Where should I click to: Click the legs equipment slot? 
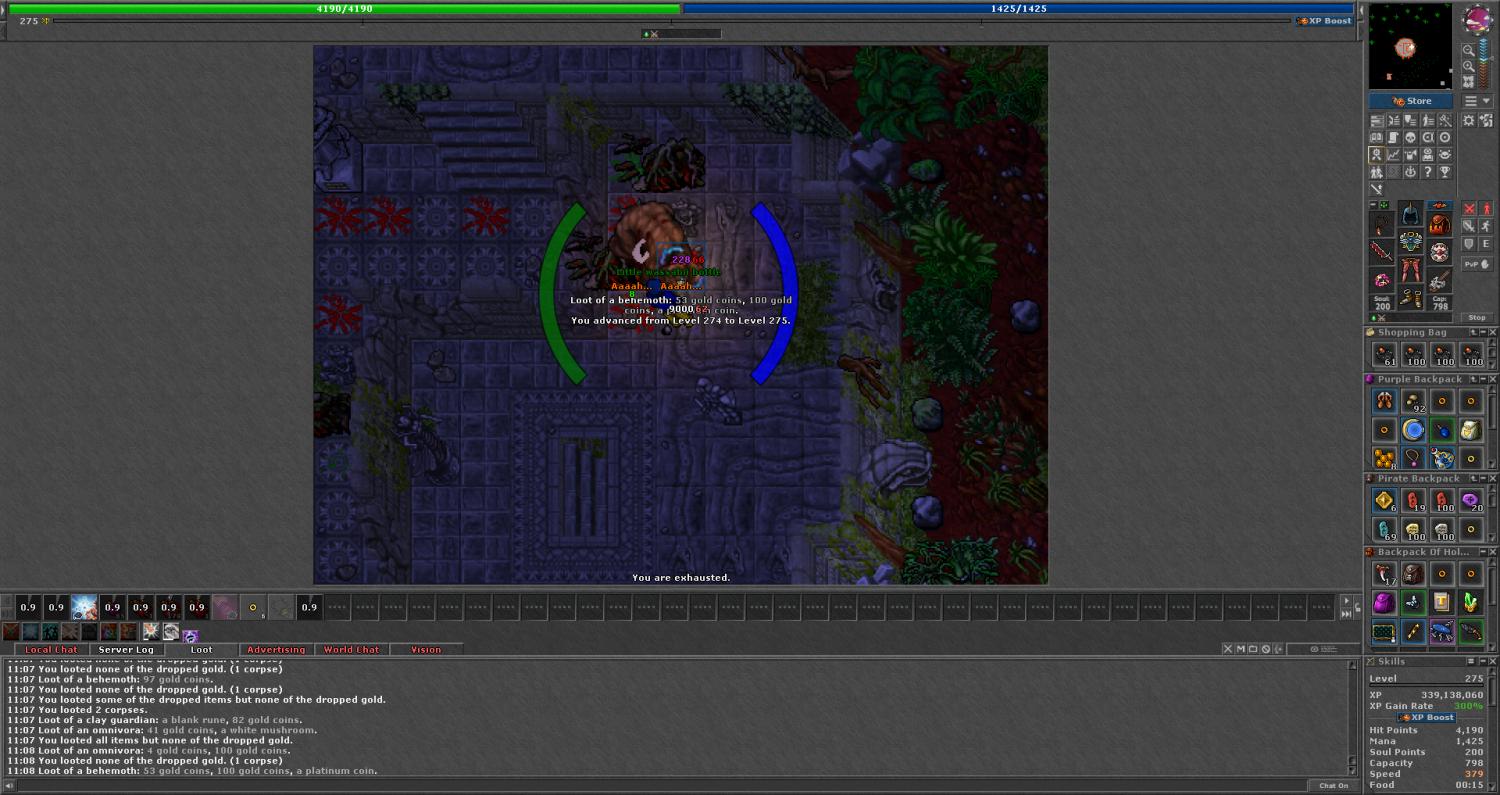(x=1410, y=270)
